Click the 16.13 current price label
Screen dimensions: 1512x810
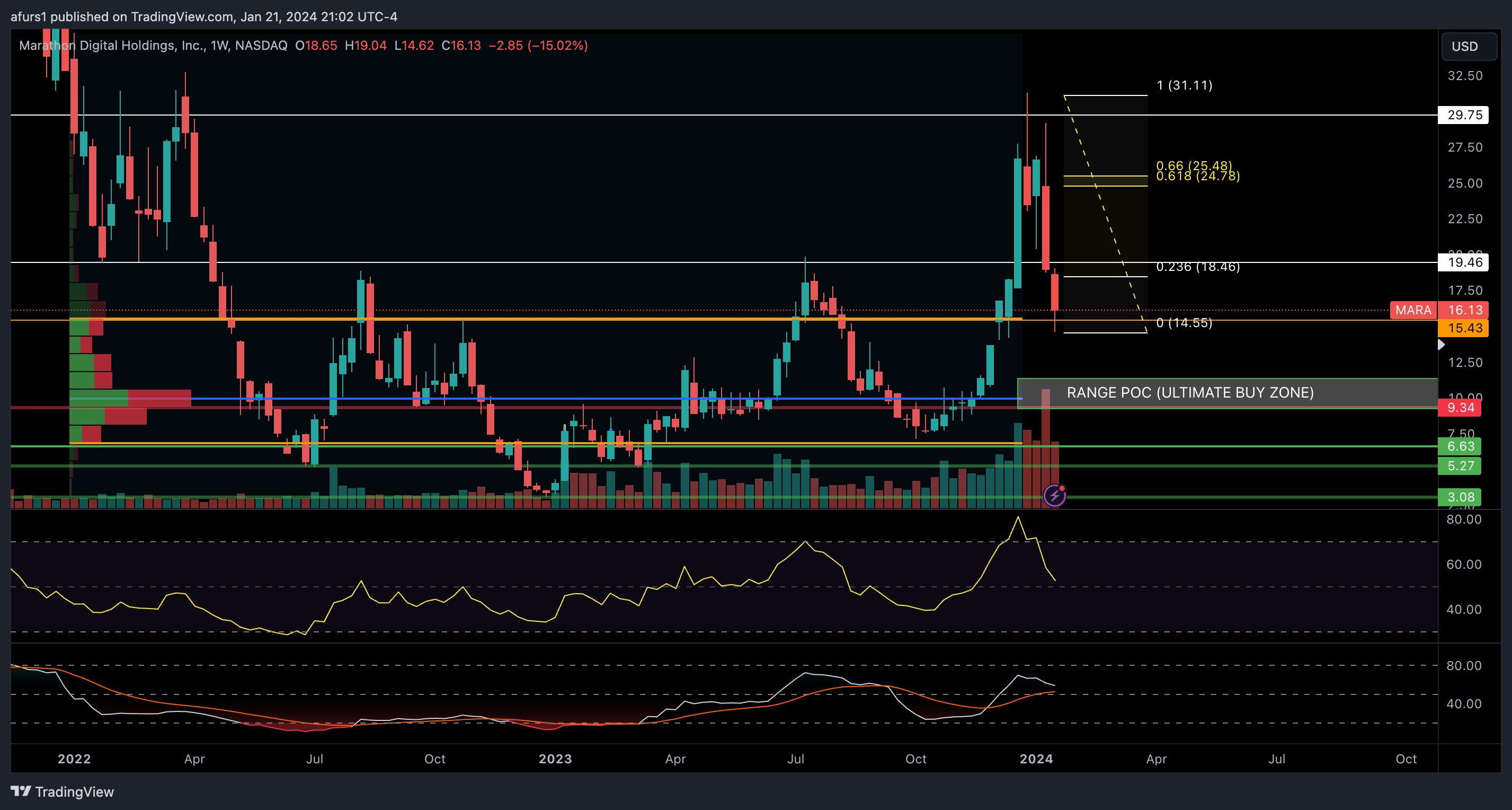point(1463,310)
